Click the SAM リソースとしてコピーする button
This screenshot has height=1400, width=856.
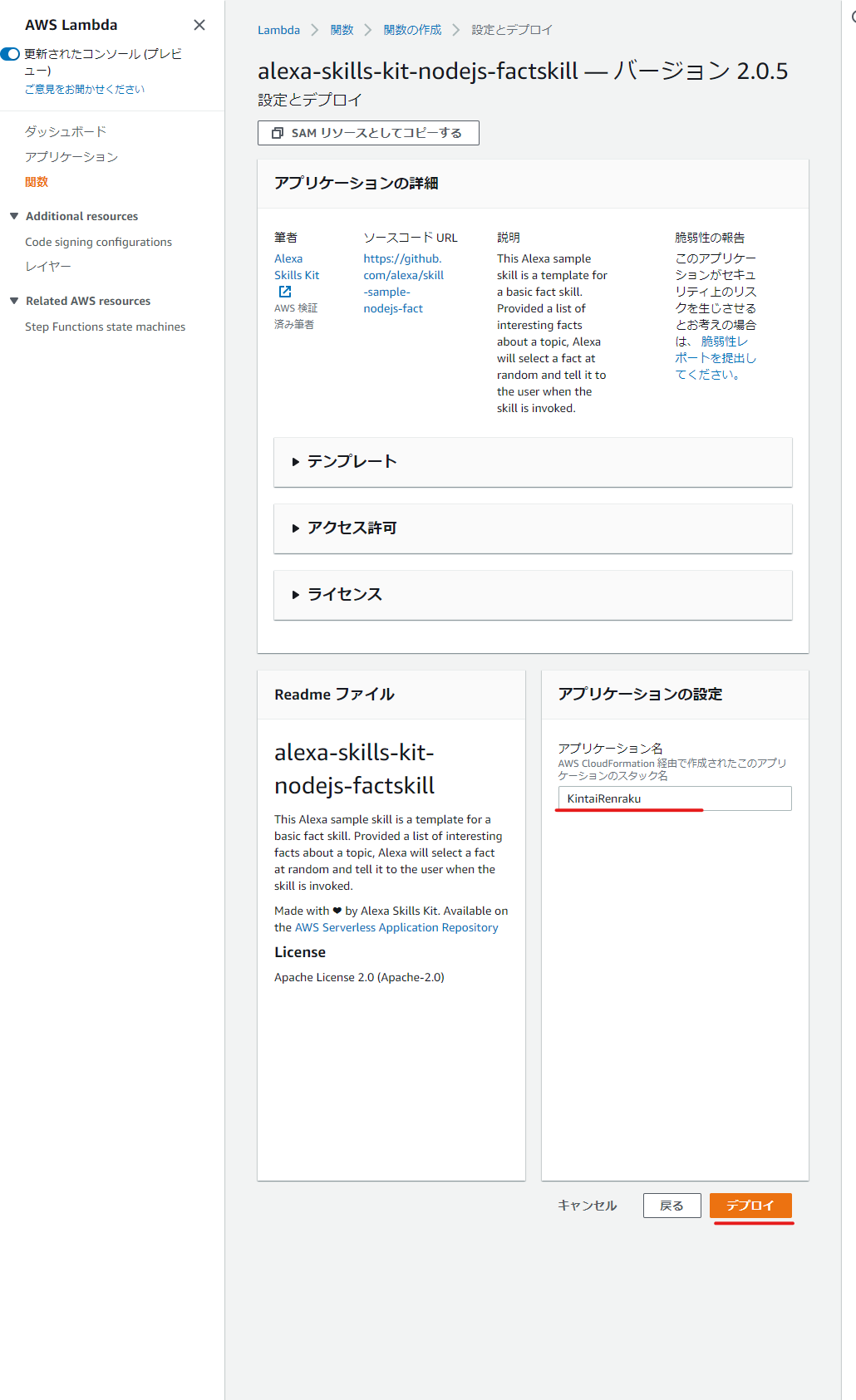point(368,133)
